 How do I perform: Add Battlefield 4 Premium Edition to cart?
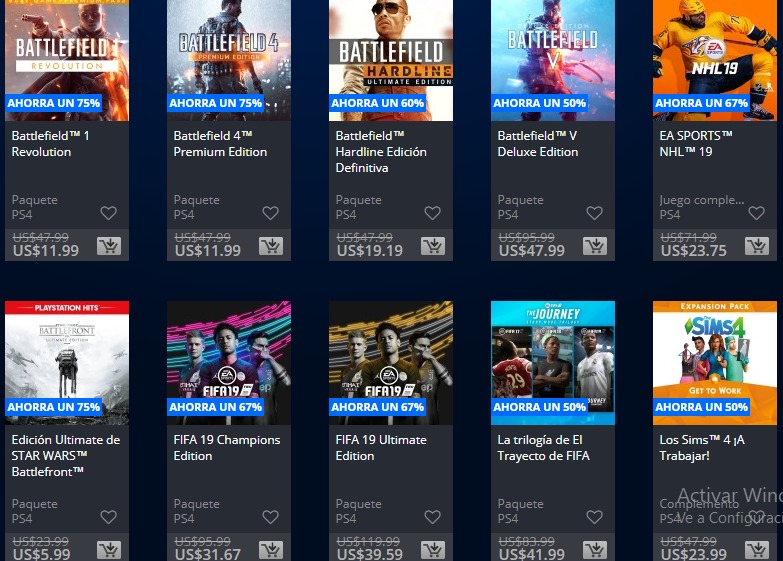pyautogui.click(x=270, y=246)
